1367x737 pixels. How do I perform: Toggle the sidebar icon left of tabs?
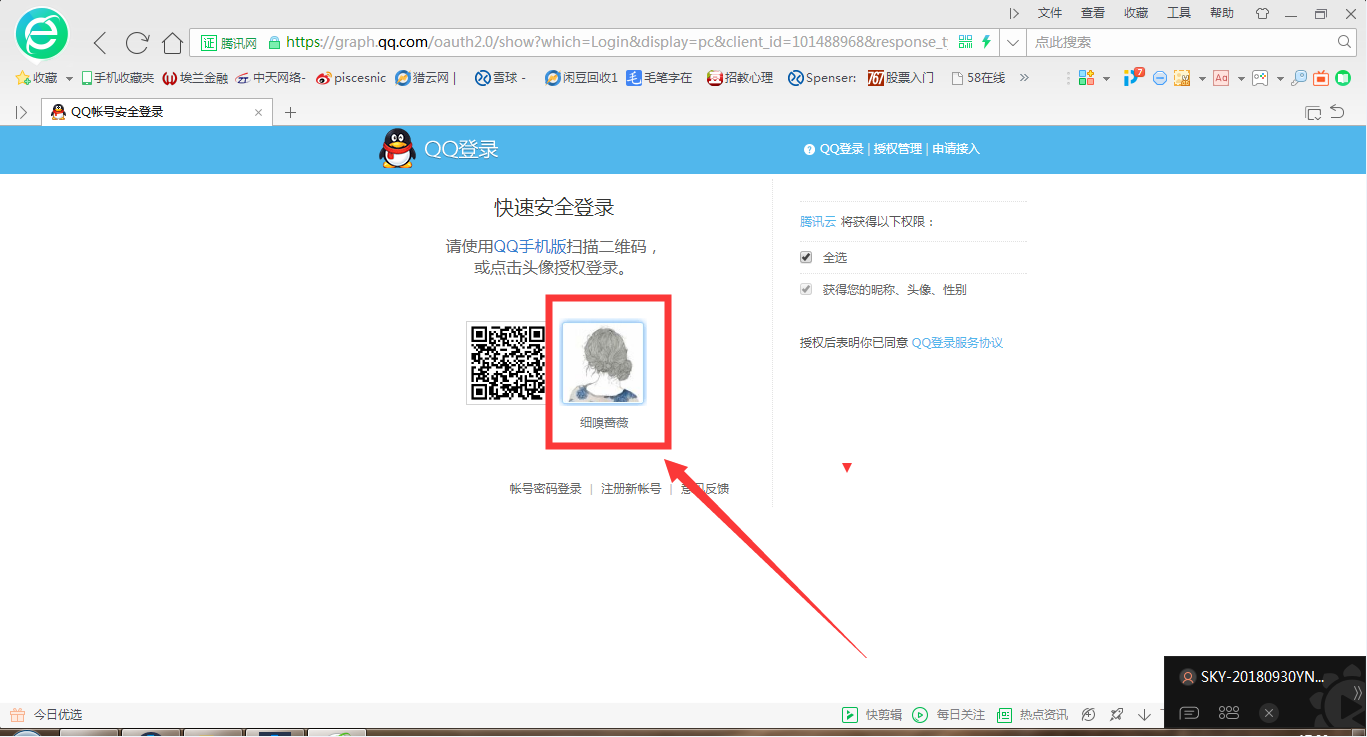point(21,112)
